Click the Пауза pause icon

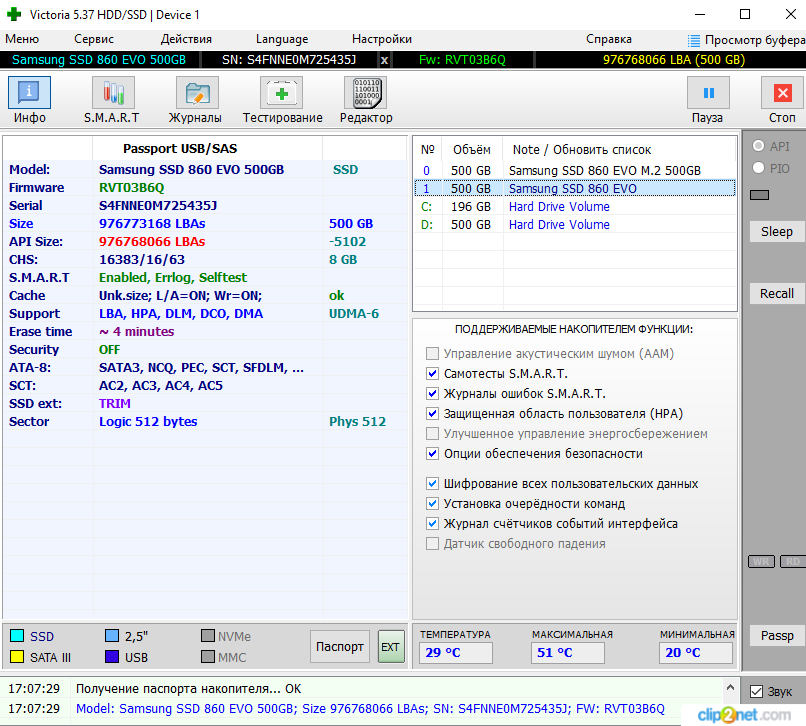(708, 93)
